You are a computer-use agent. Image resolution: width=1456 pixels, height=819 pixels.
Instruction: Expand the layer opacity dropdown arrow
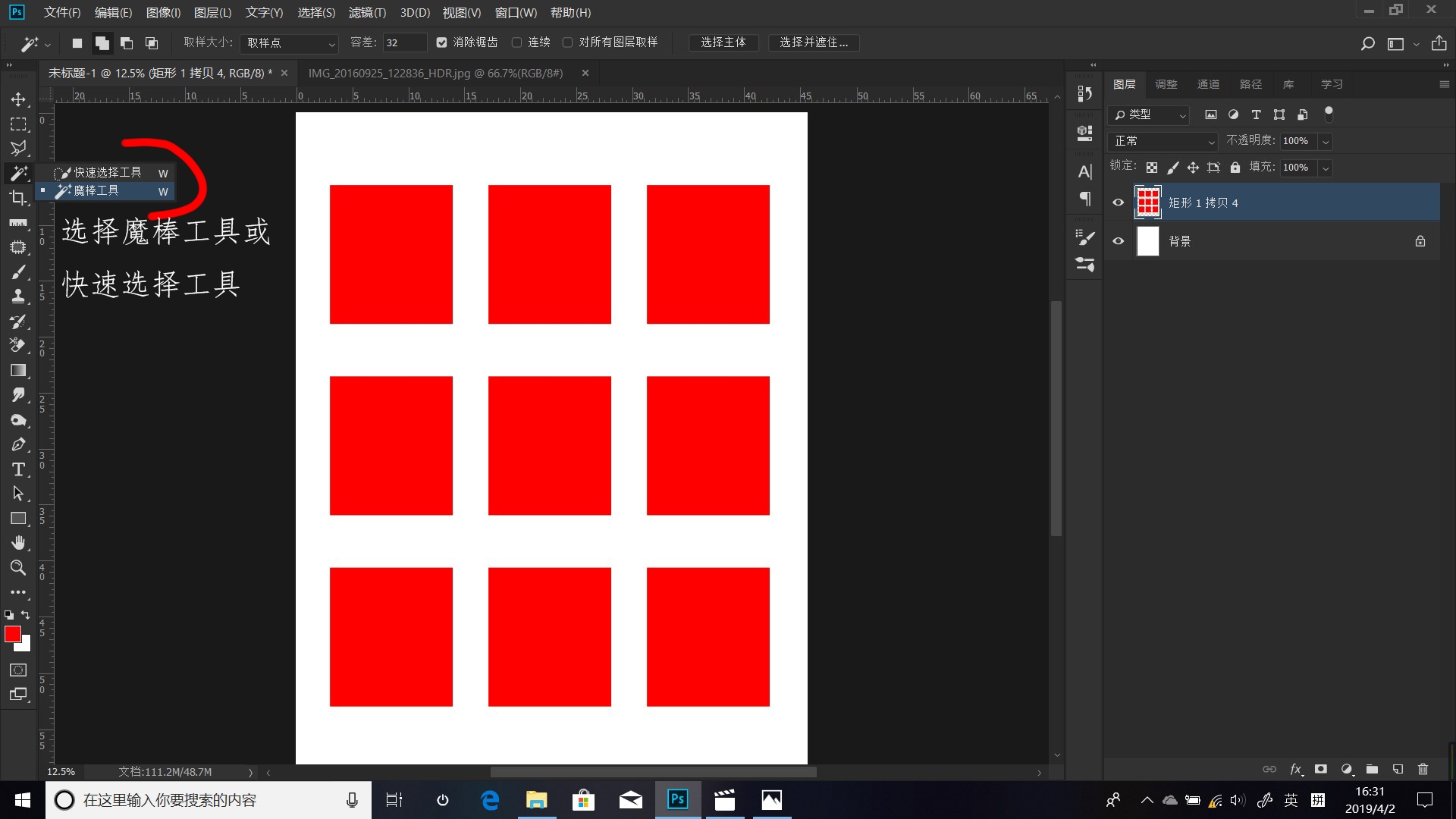click(1326, 141)
